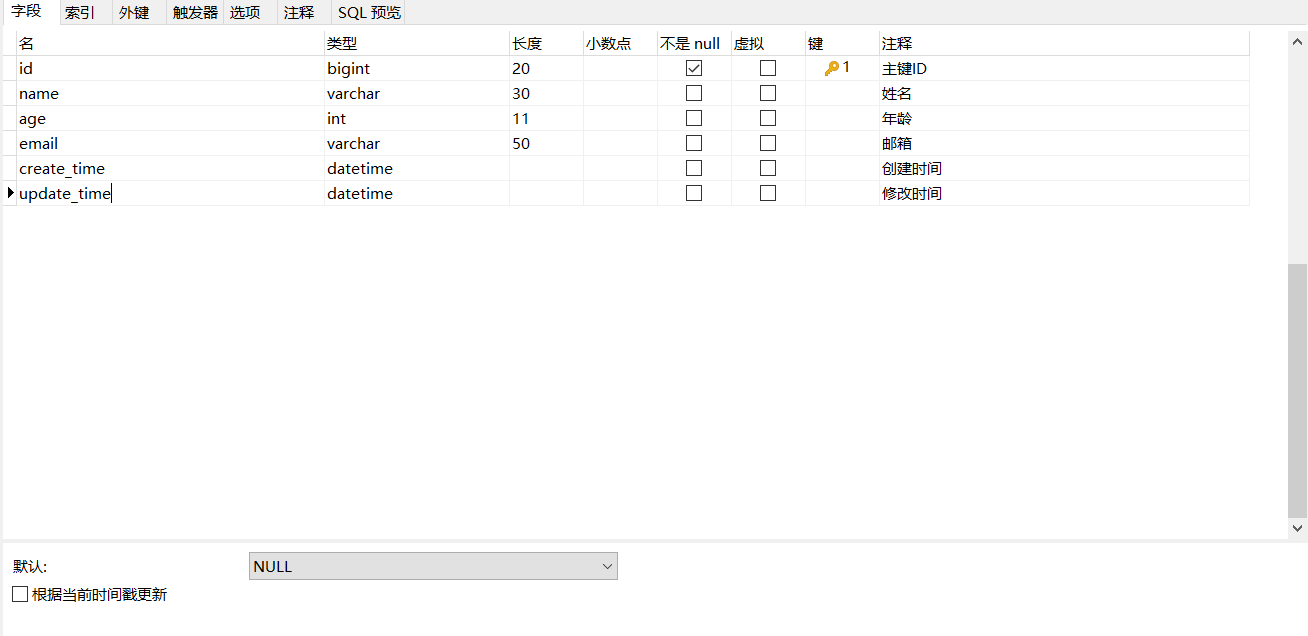Click the bigint type cell
1308x636 pixels.
click(x=417, y=68)
